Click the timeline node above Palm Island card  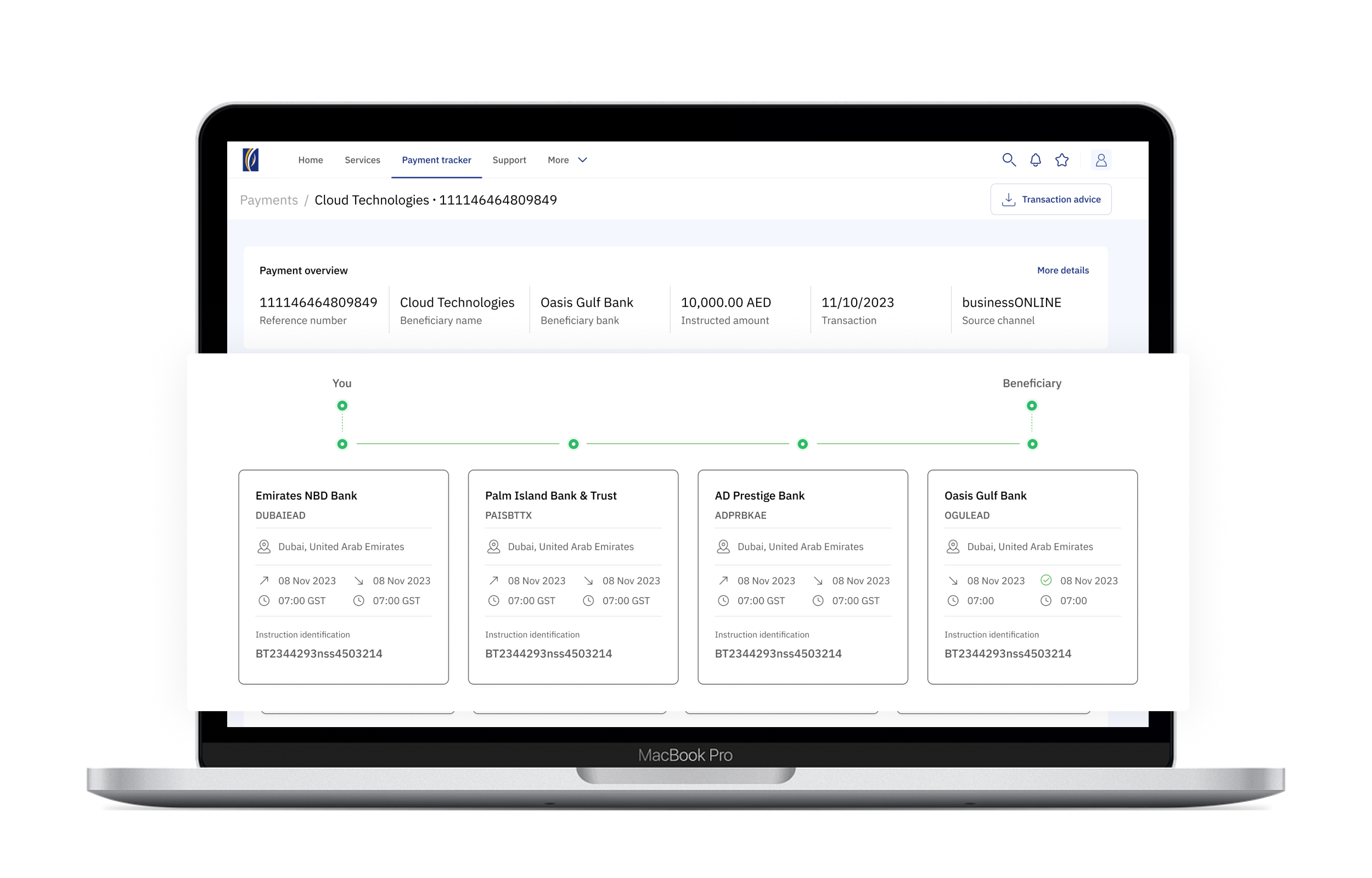click(x=573, y=444)
